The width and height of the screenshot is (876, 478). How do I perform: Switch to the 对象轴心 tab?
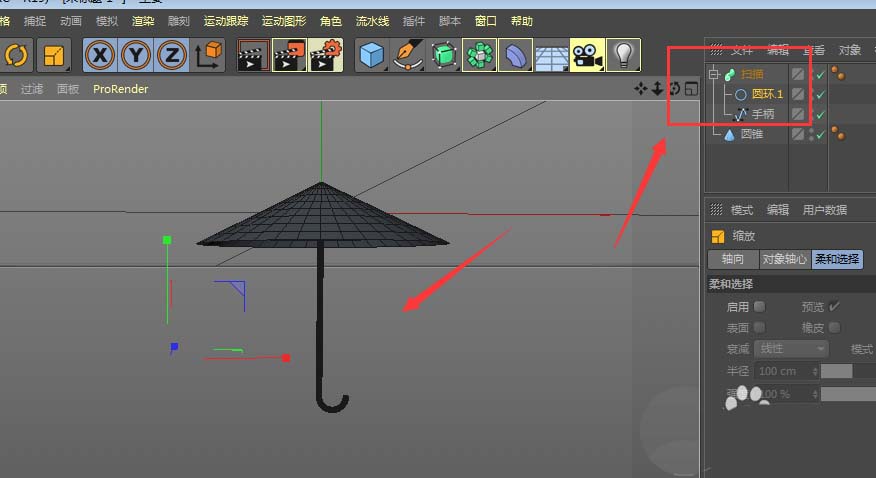coord(784,259)
